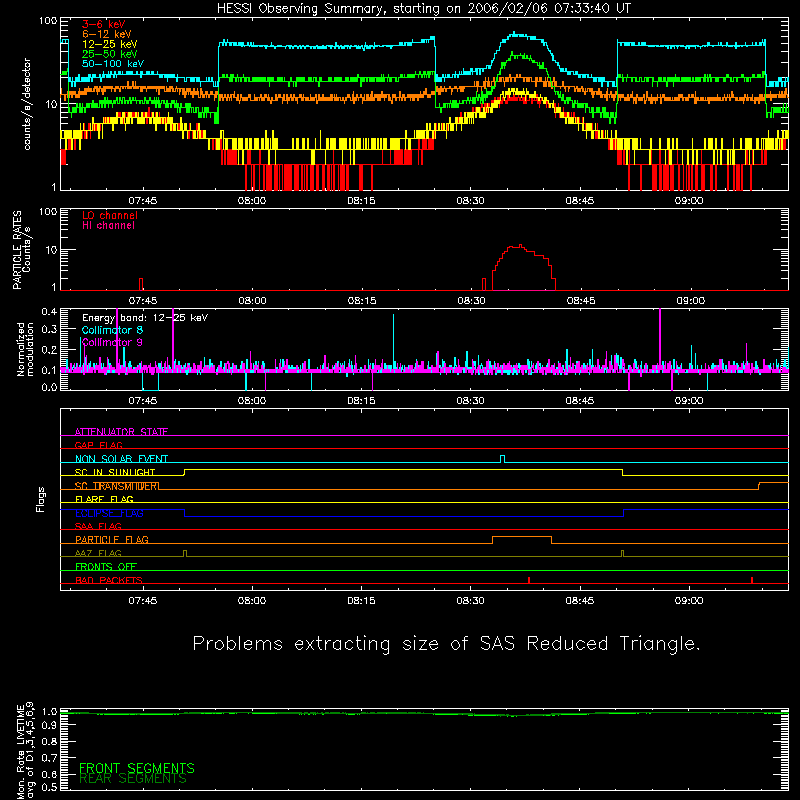Click the LO channel legend label

(110, 215)
